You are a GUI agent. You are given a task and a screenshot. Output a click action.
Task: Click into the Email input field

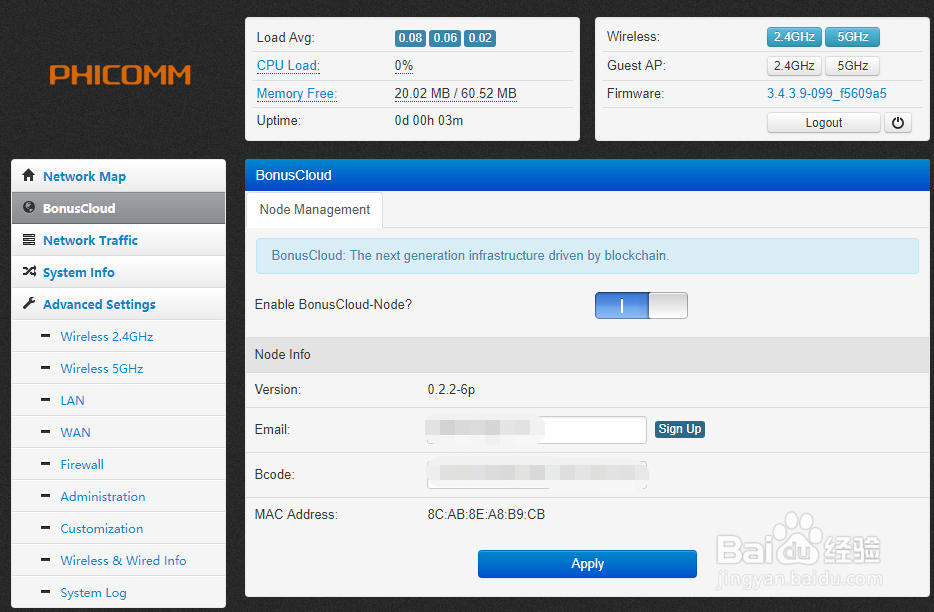(537, 430)
